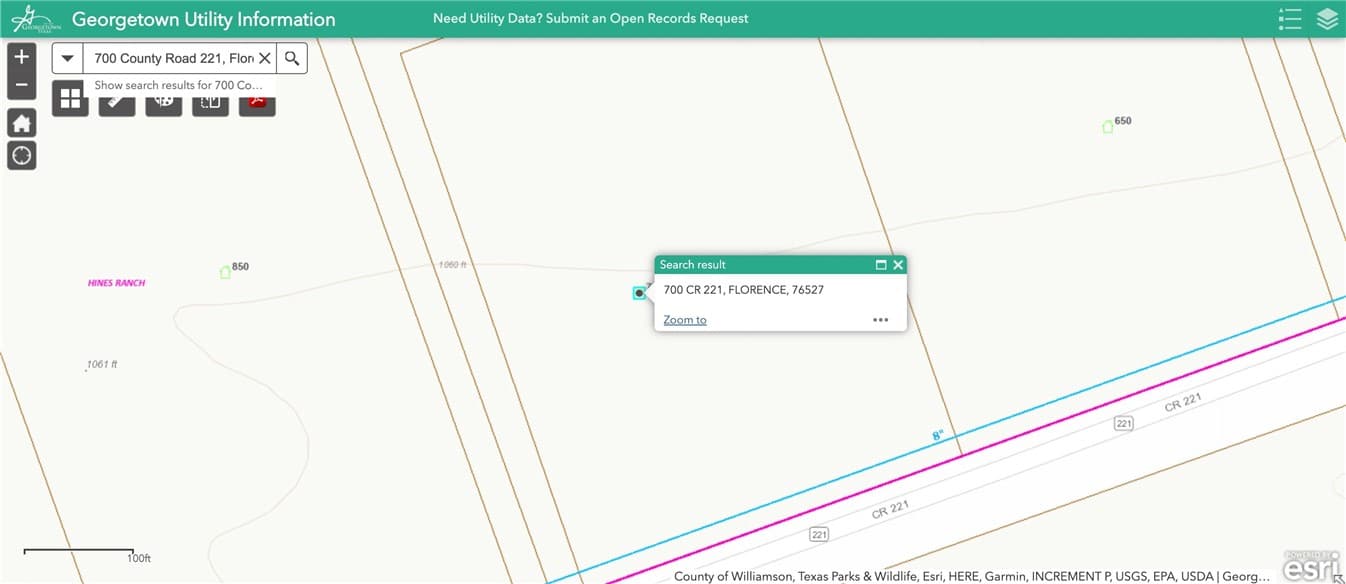This screenshot has height=584, width=1346.
Task: Open the red PDF print widget
Action: coord(257,105)
